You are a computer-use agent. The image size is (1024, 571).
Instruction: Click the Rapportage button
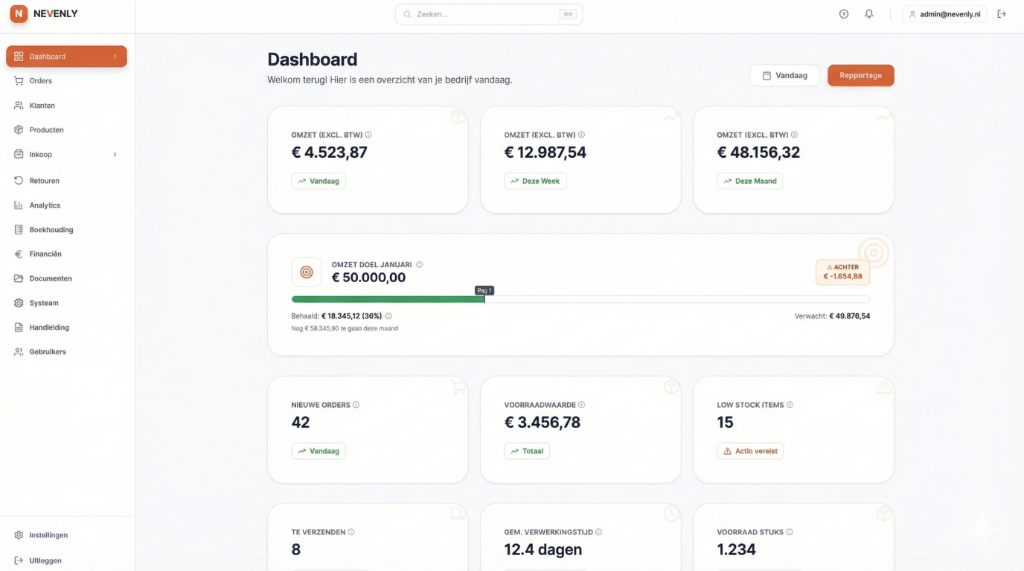point(861,75)
